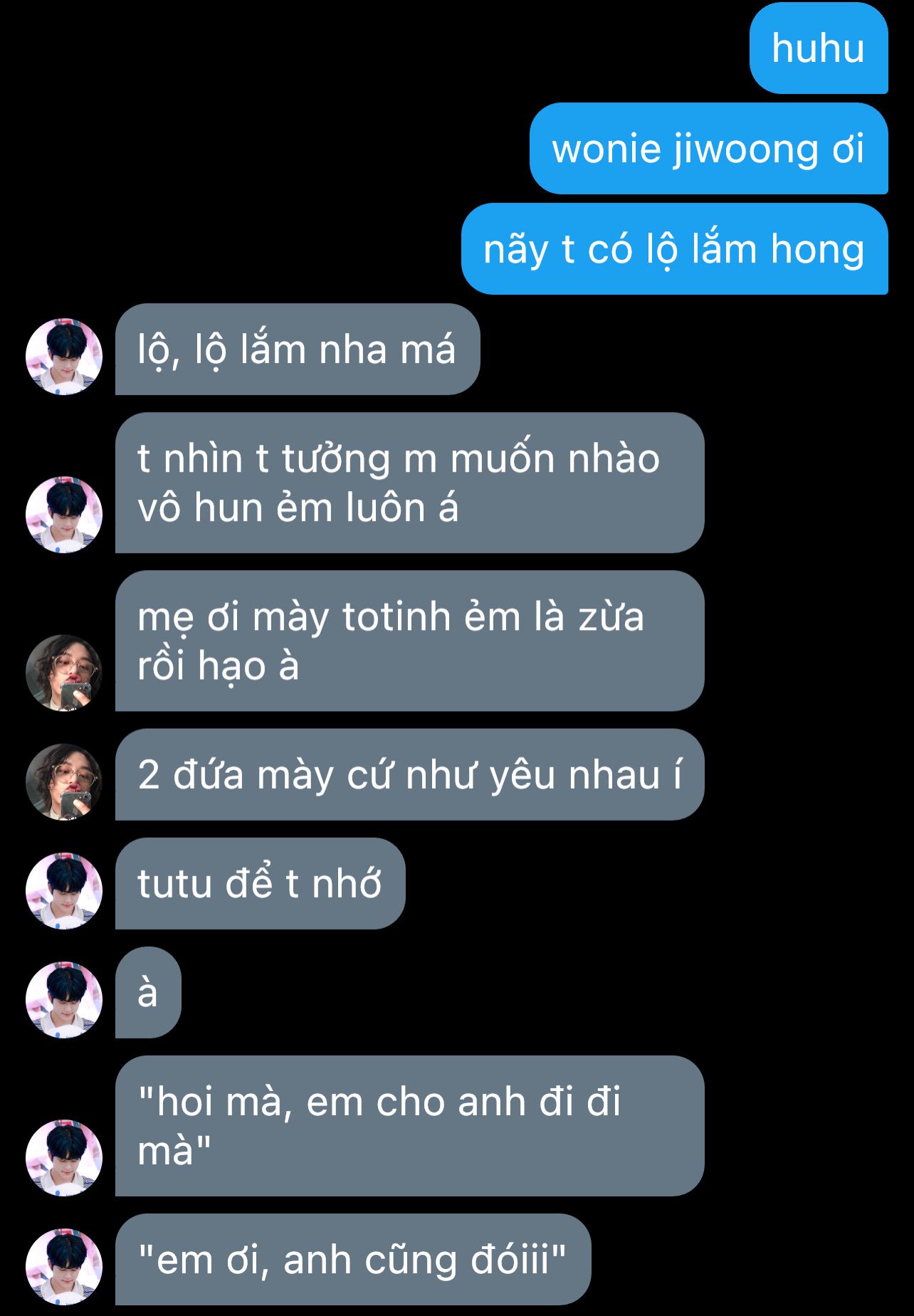Tap the blue "huhu" message bubble
914x1316 pixels.
(819, 48)
